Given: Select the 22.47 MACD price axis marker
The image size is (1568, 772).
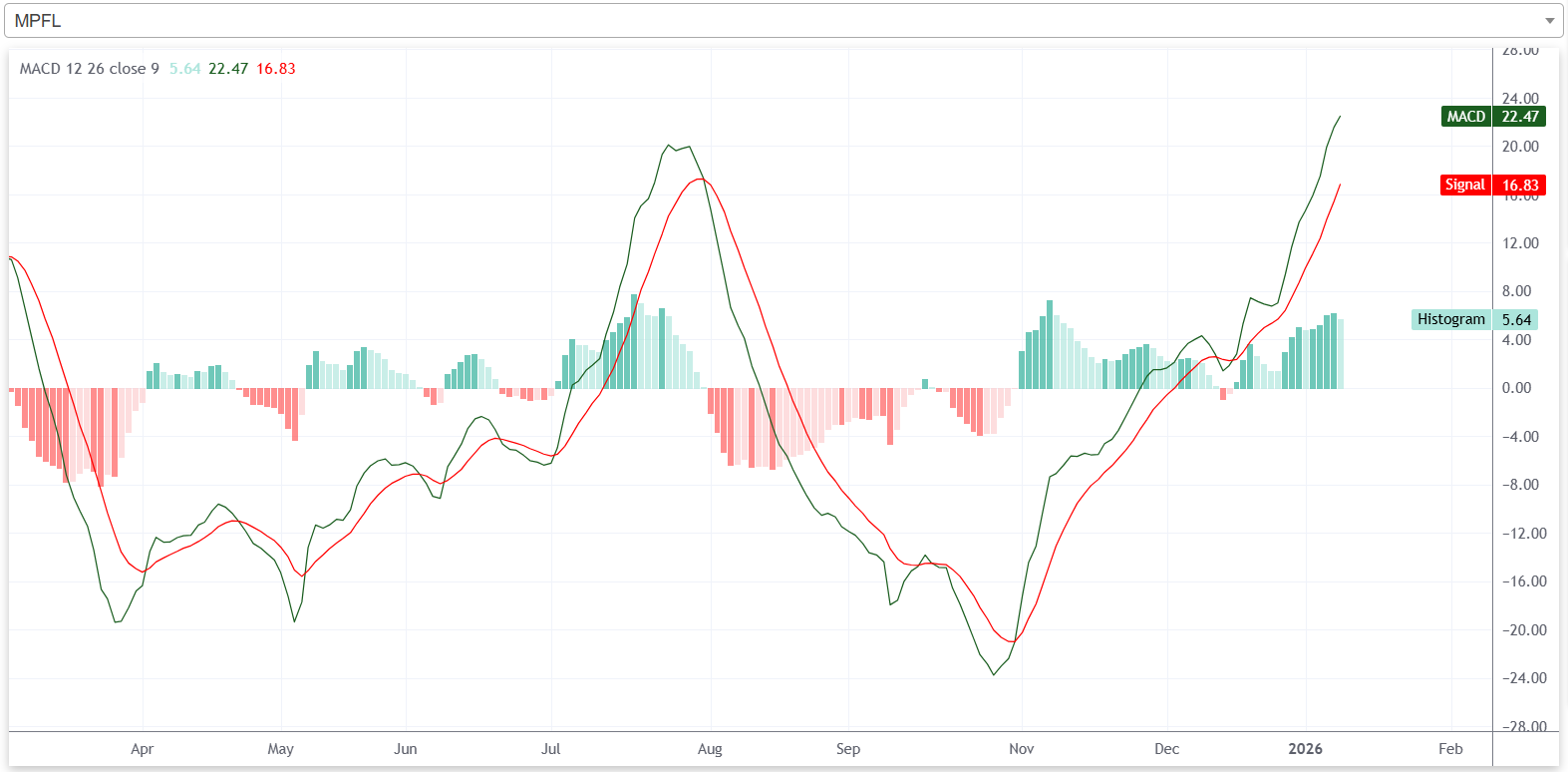Looking at the screenshot, I should pyautogui.click(x=1520, y=117).
